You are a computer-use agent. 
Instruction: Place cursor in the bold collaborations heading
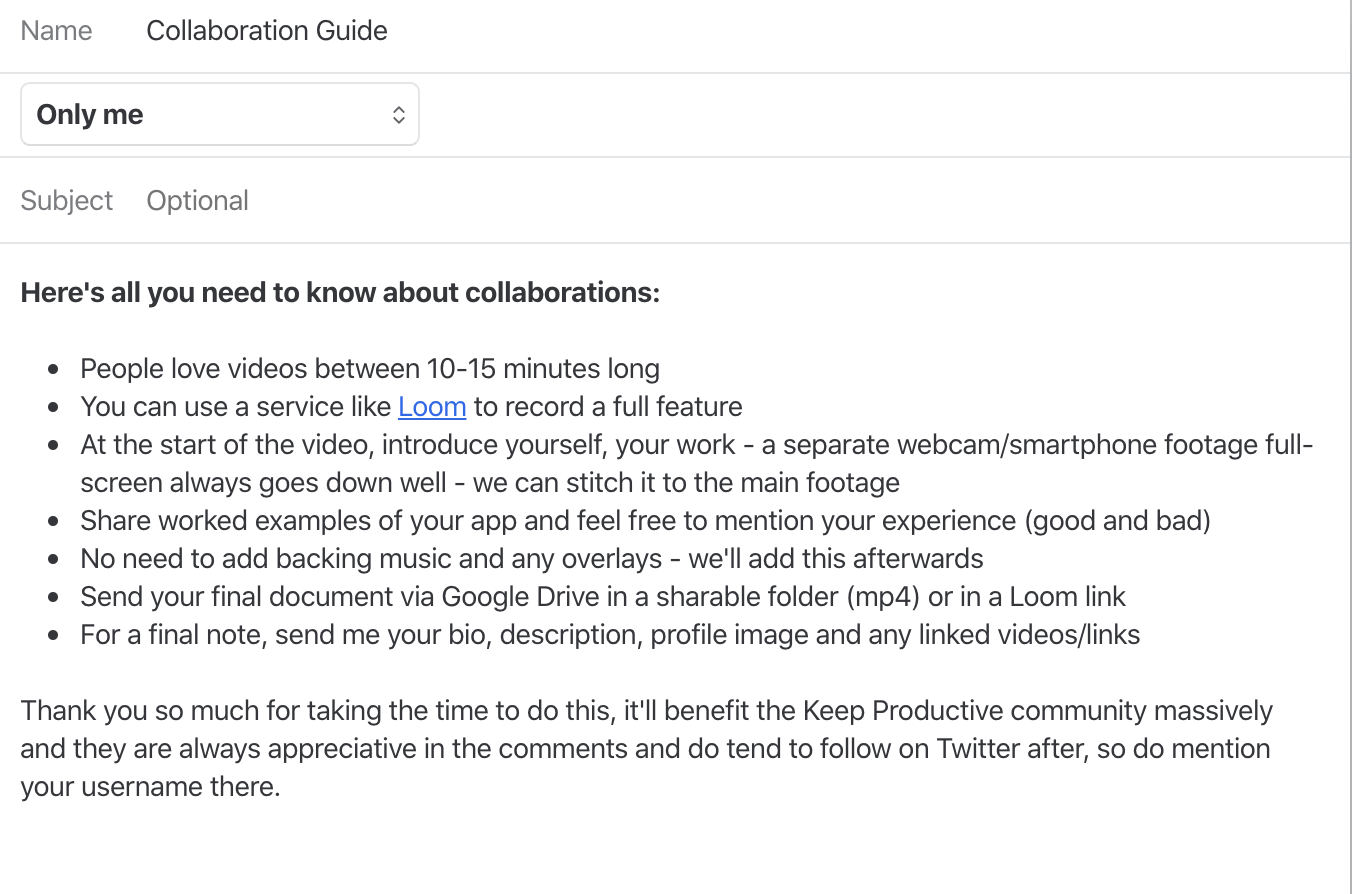coord(340,293)
